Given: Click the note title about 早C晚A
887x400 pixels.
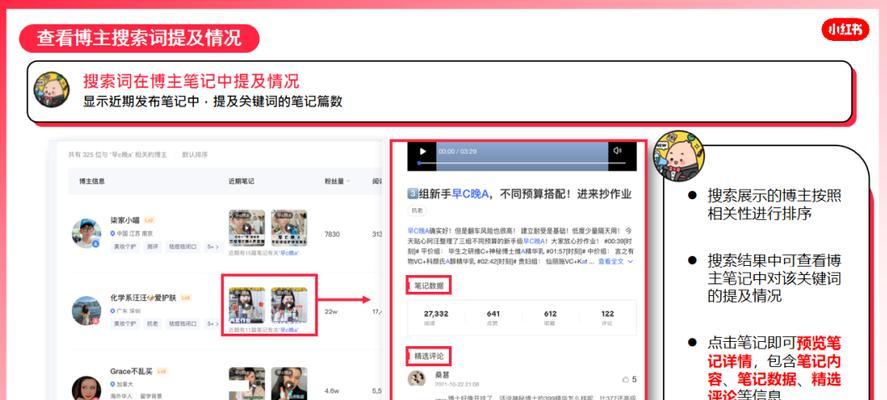Looking at the screenshot, I should [519, 194].
